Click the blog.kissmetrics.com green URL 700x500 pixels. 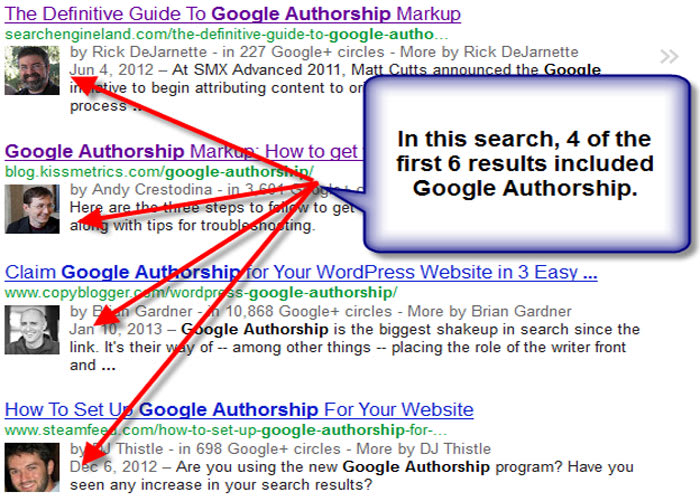coord(159,172)
